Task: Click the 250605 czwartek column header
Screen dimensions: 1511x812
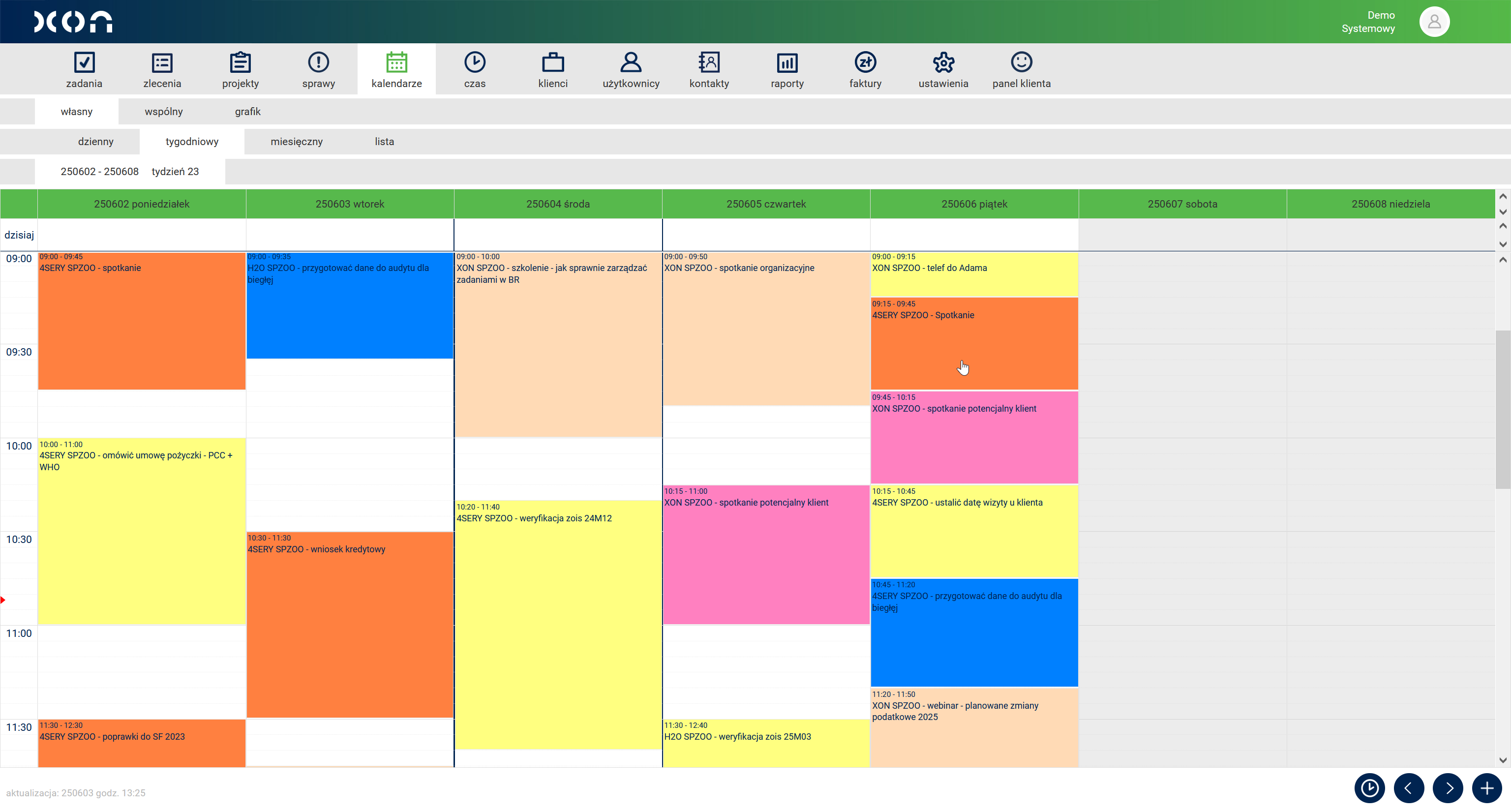Action: pyautogui.click(x=766, y=204)
